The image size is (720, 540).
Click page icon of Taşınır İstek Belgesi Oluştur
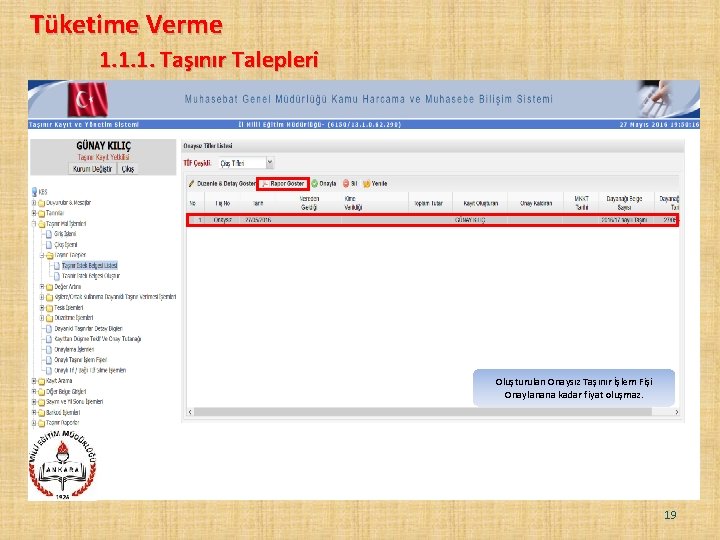57,276
